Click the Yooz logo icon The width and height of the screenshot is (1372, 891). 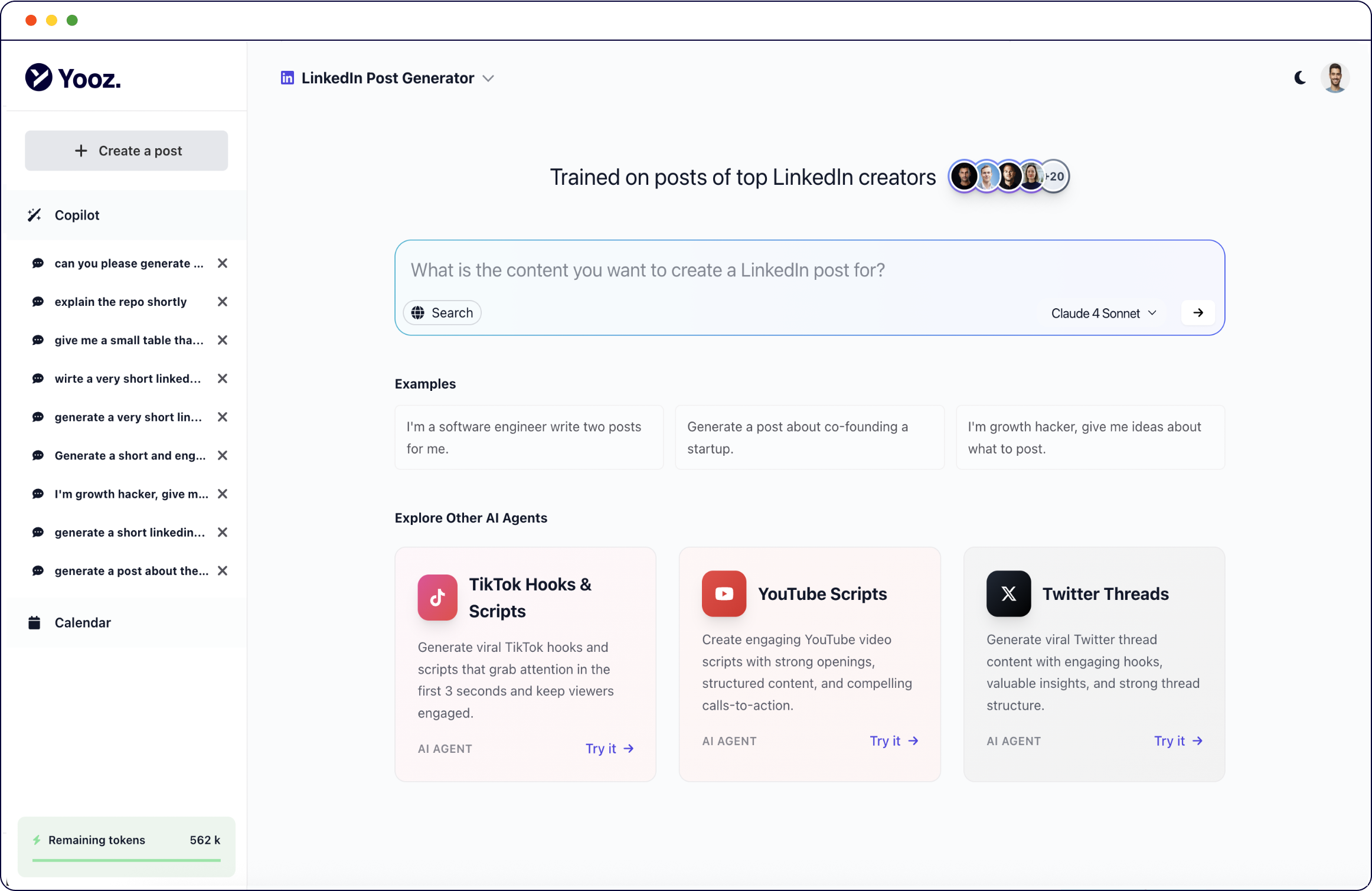(38, 77)
